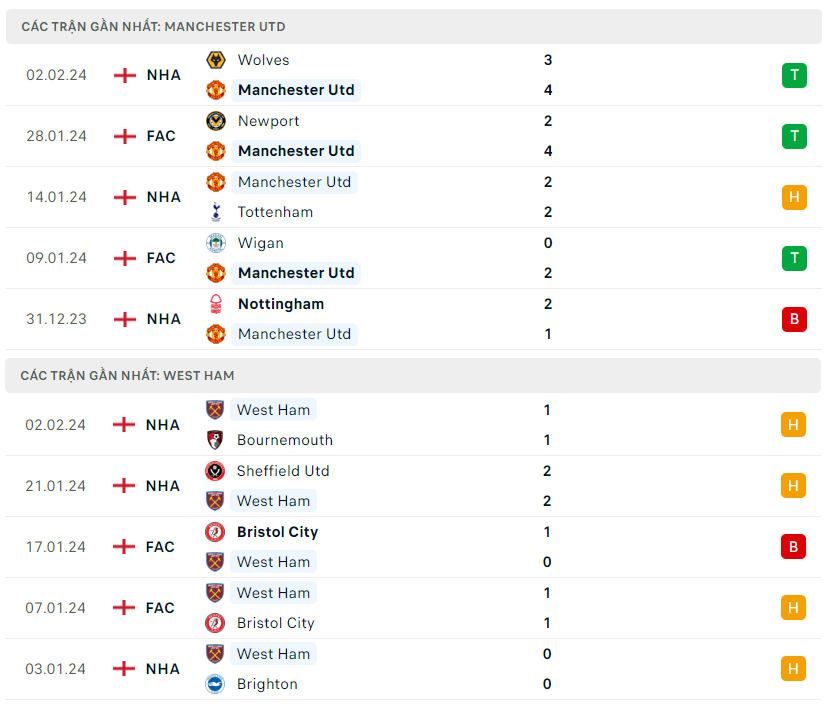The height and width of the screenshot is (706, 826).
Task: Click the Manchester Utd recent matches header
Action: click(x=153, y=27)
